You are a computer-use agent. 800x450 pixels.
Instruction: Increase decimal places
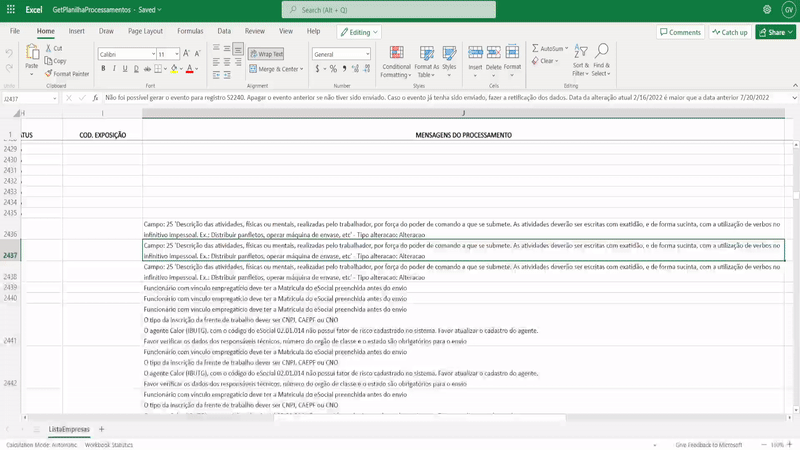(x=355, y=68)
